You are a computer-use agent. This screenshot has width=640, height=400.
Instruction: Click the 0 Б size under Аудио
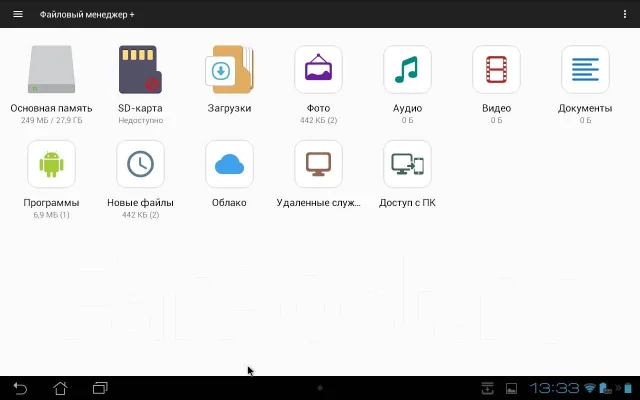click(407, 120)
